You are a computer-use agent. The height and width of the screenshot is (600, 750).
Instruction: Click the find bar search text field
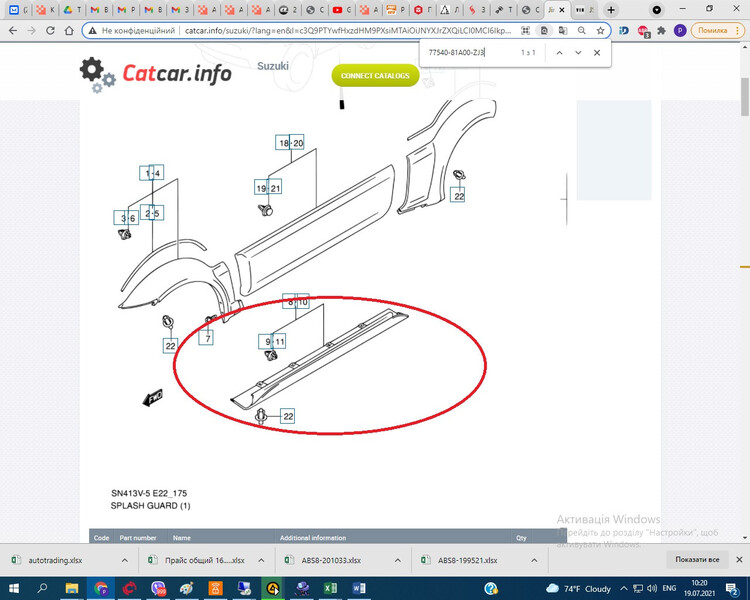click(x=465, y=52)
